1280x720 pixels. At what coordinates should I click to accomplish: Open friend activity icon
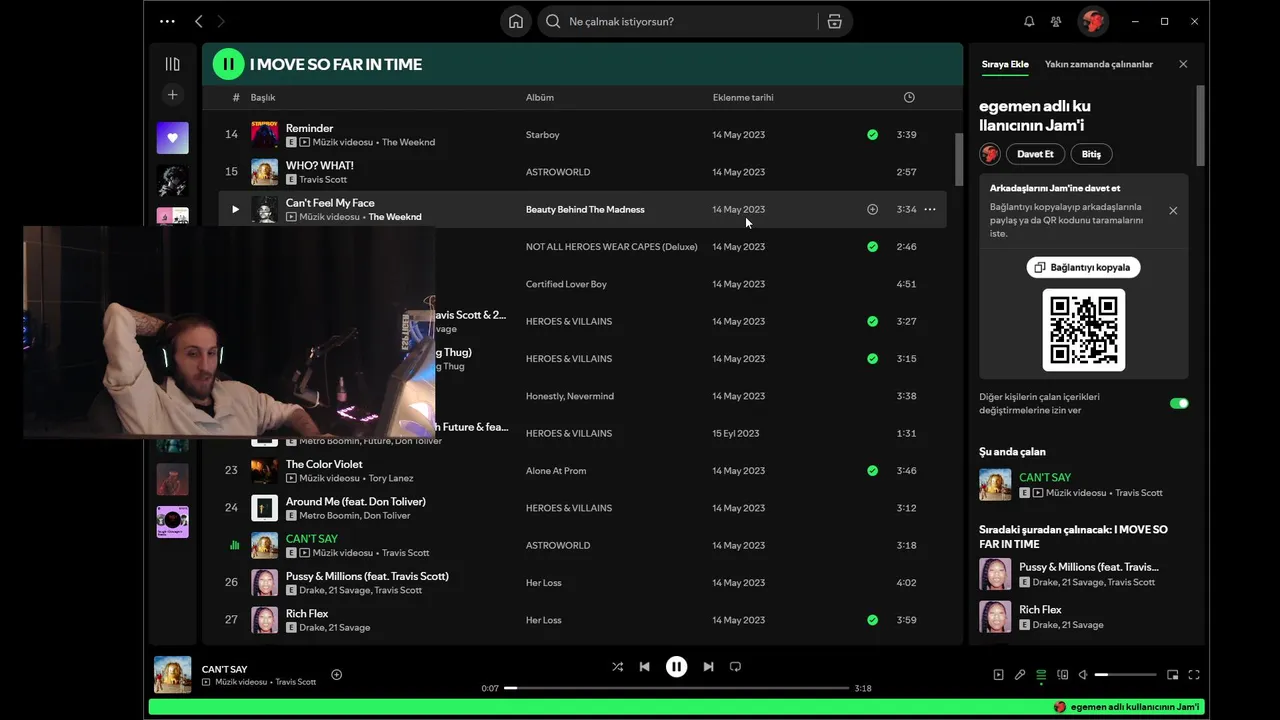click(1056, 21)
